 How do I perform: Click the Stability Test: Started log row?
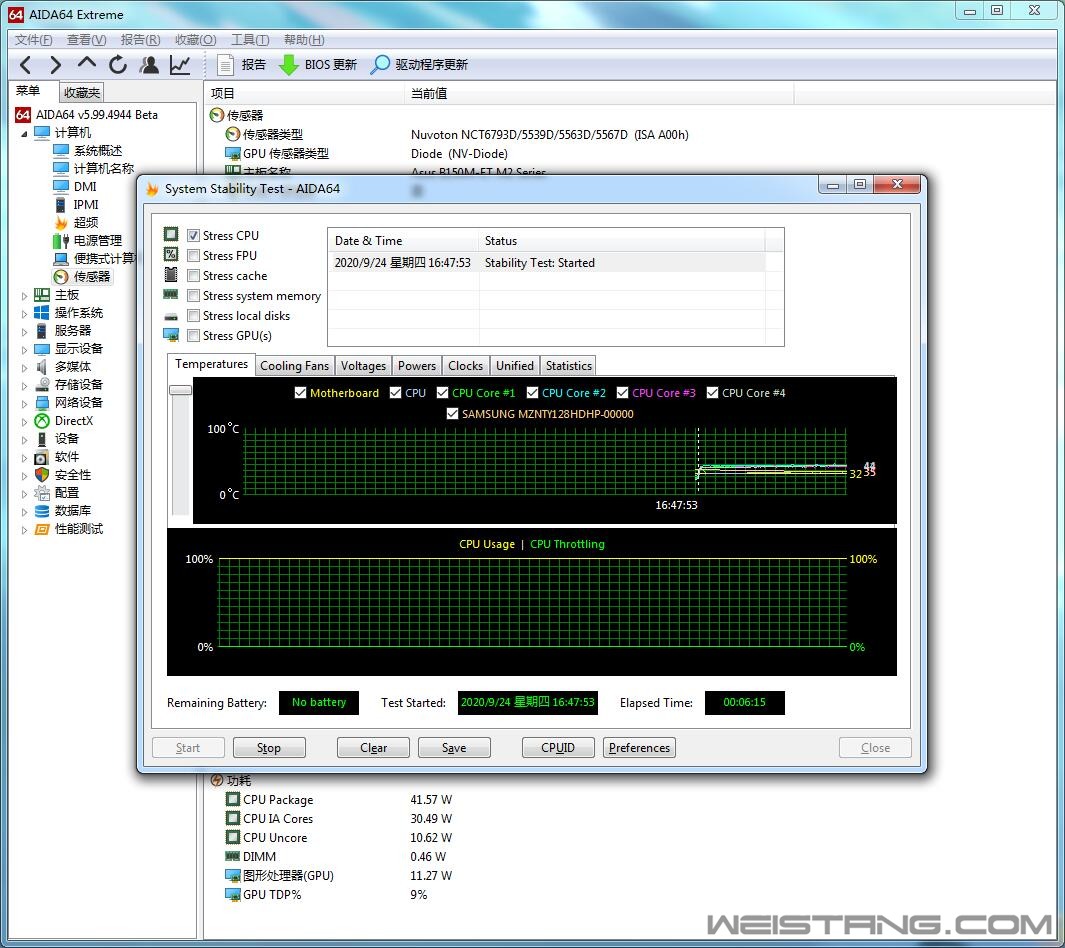tap(547, 263)
